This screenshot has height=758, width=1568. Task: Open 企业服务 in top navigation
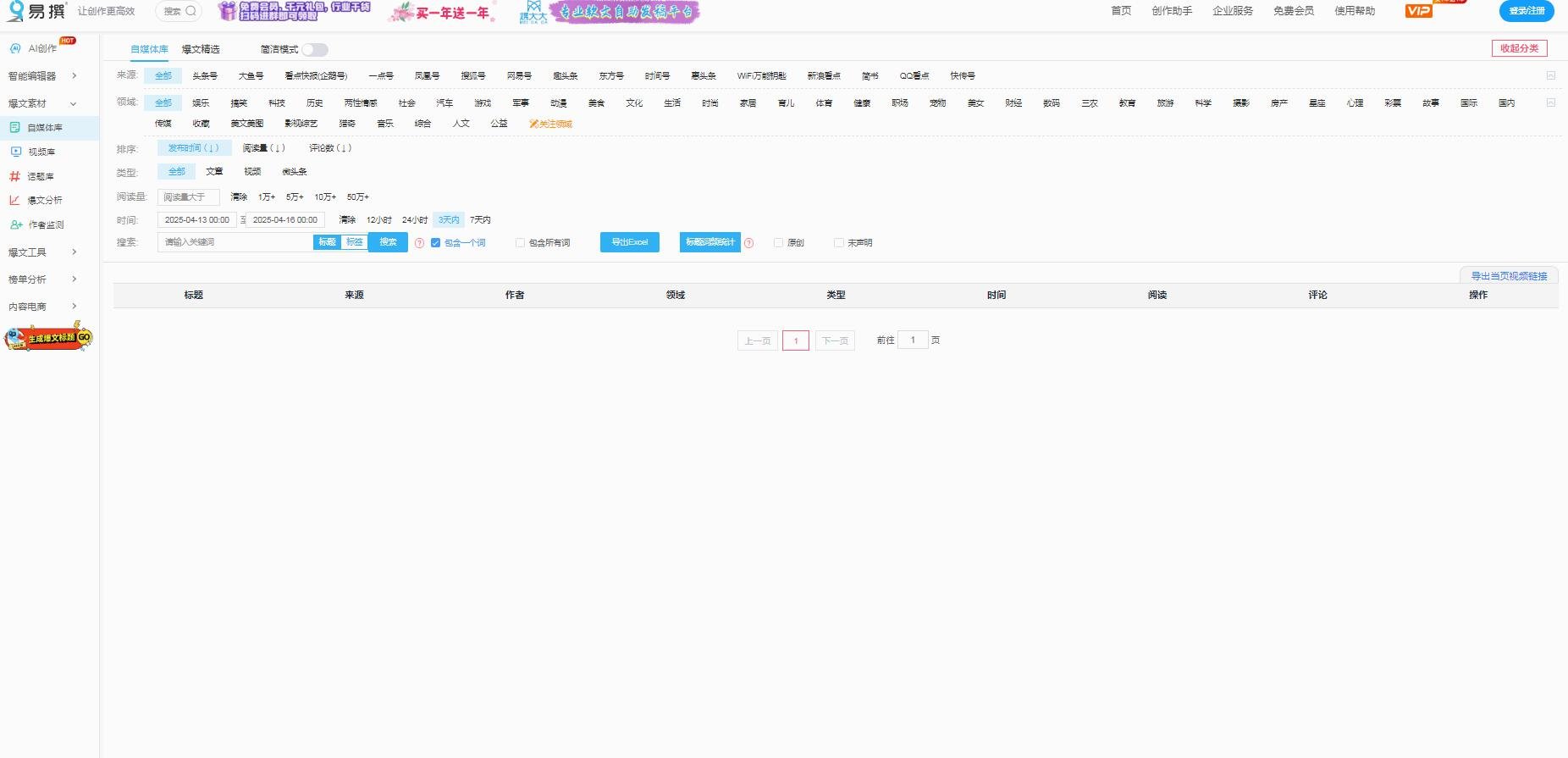pyautogui.click(x=1232, y=11)
